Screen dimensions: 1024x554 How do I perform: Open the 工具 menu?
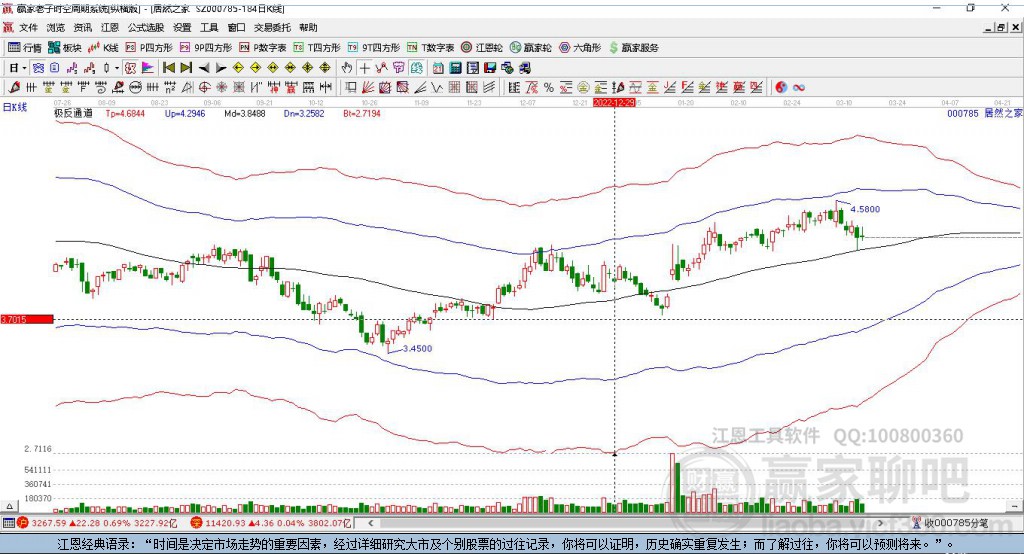click(209, 27)
